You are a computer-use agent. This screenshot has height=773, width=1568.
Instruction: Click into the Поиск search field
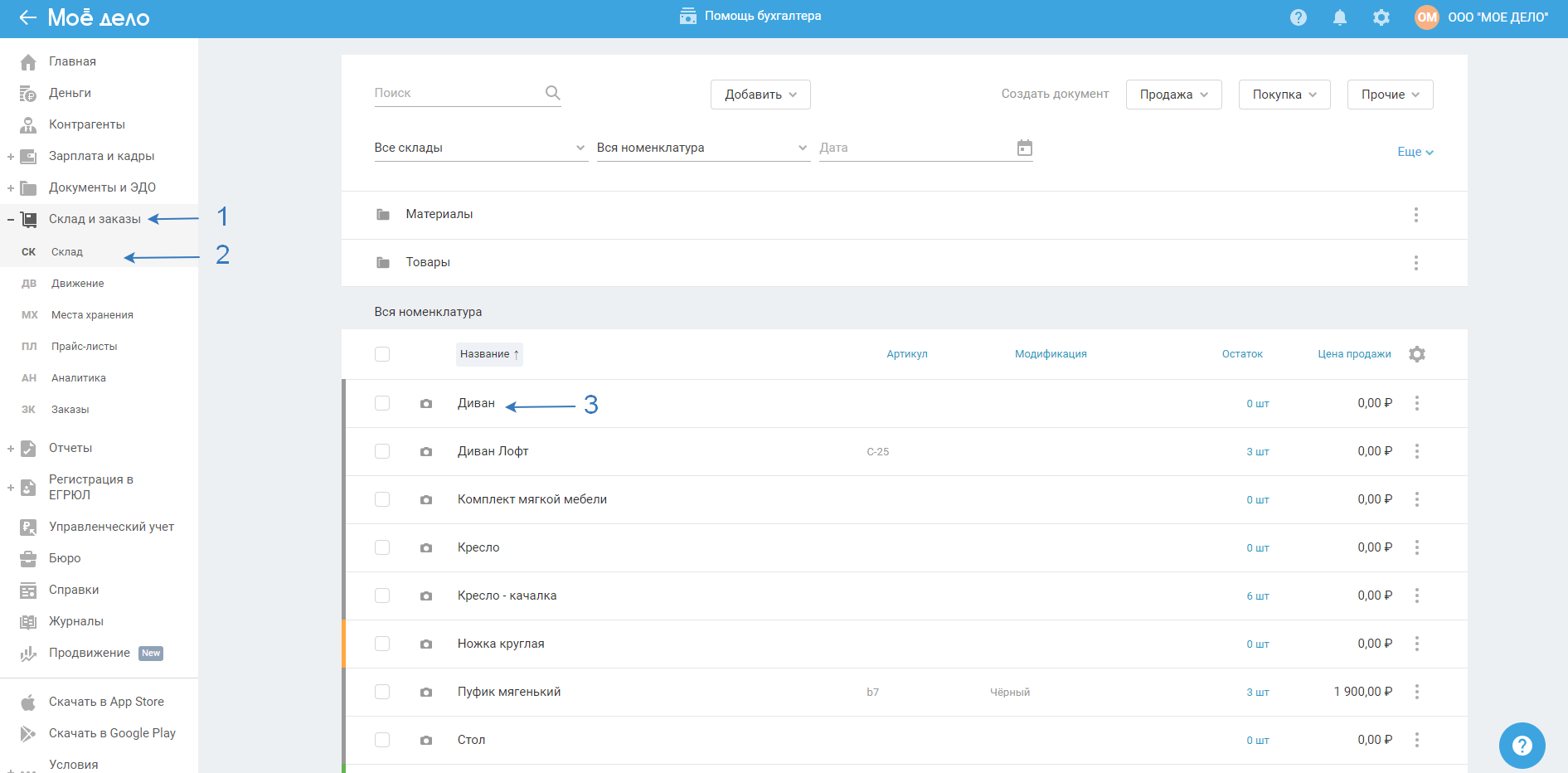click(x=456, y=93)
